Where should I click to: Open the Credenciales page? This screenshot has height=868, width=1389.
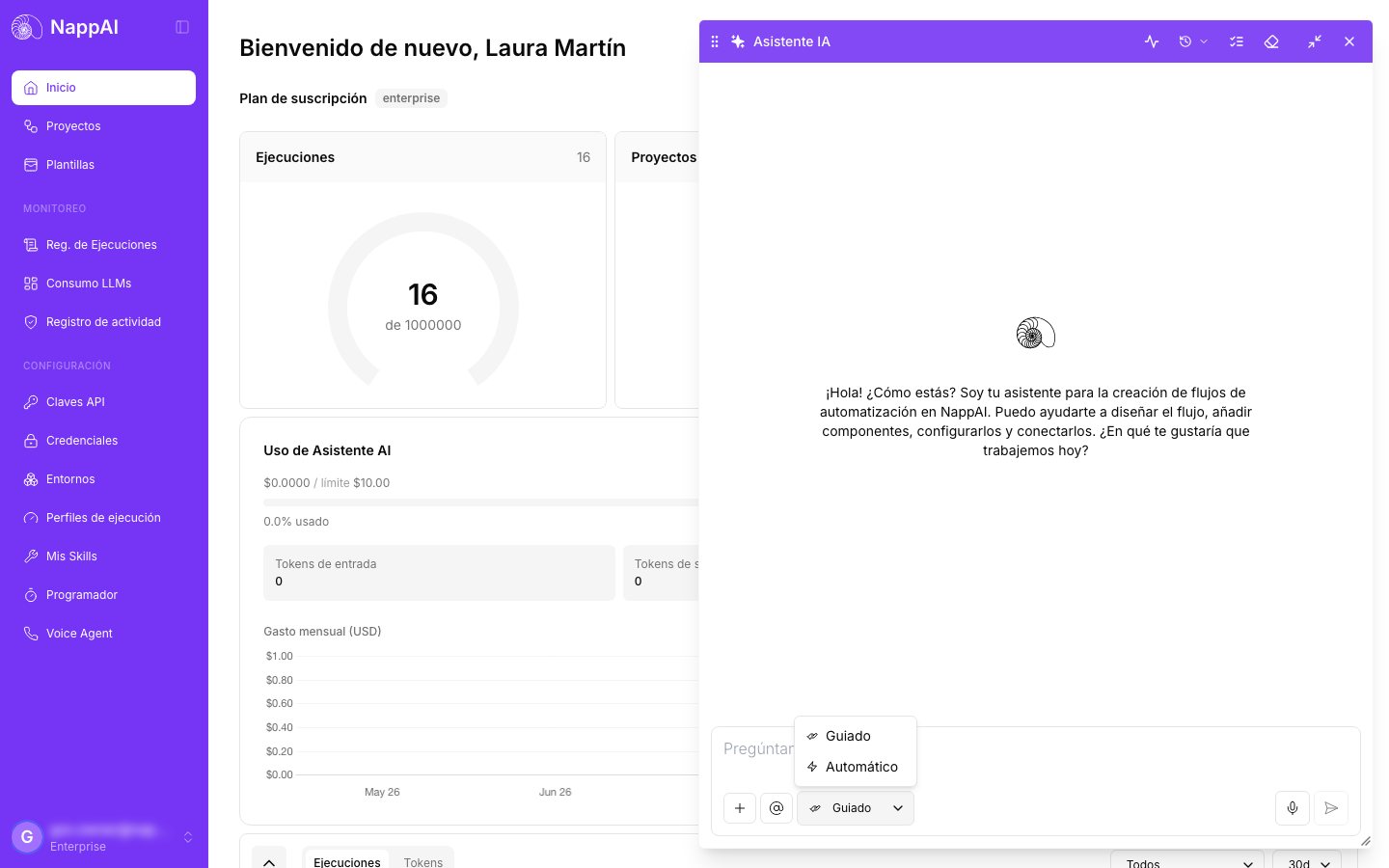click(x=103, y=441)
